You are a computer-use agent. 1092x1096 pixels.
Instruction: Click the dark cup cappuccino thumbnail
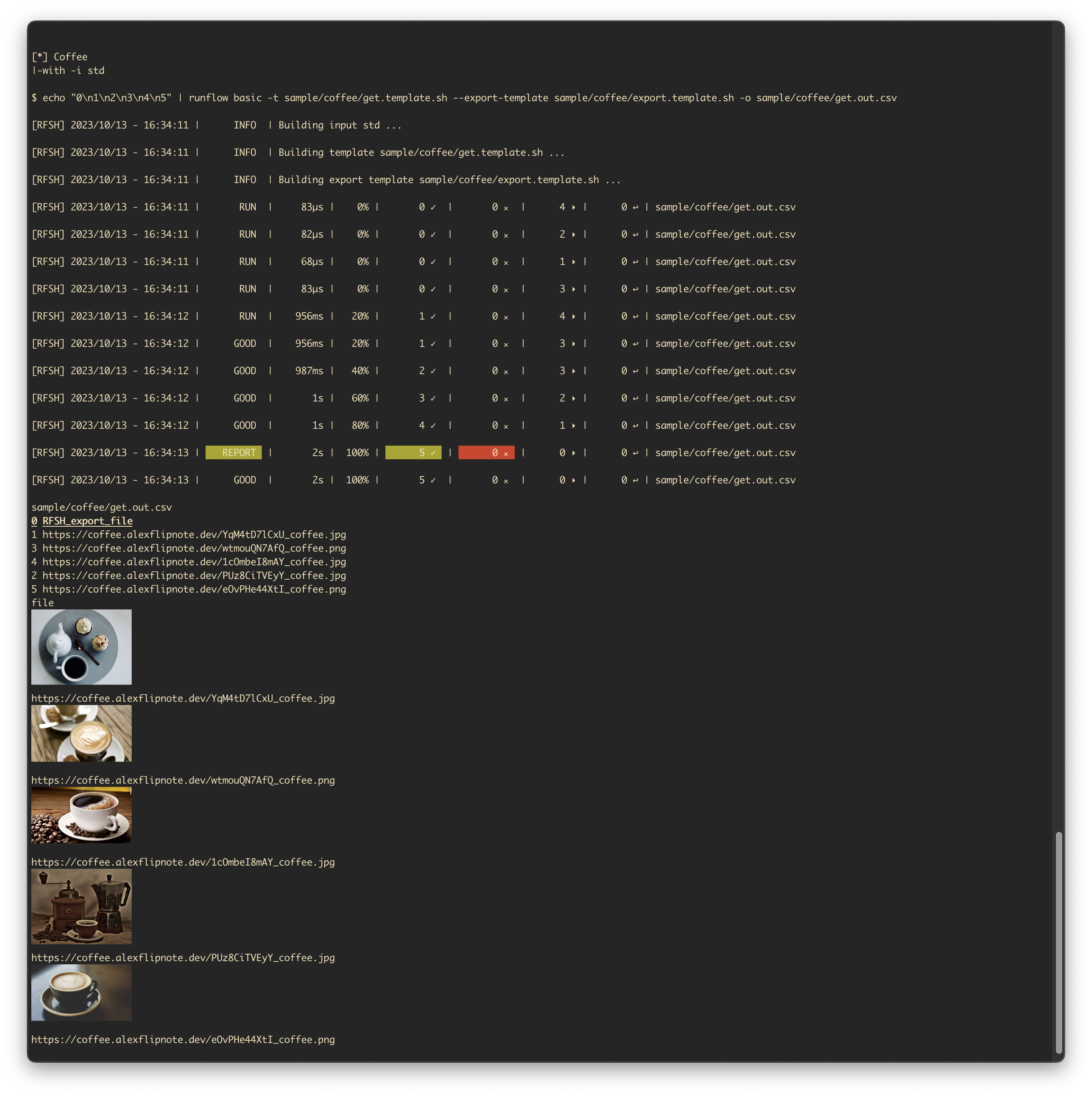click(x=81, y=992)
